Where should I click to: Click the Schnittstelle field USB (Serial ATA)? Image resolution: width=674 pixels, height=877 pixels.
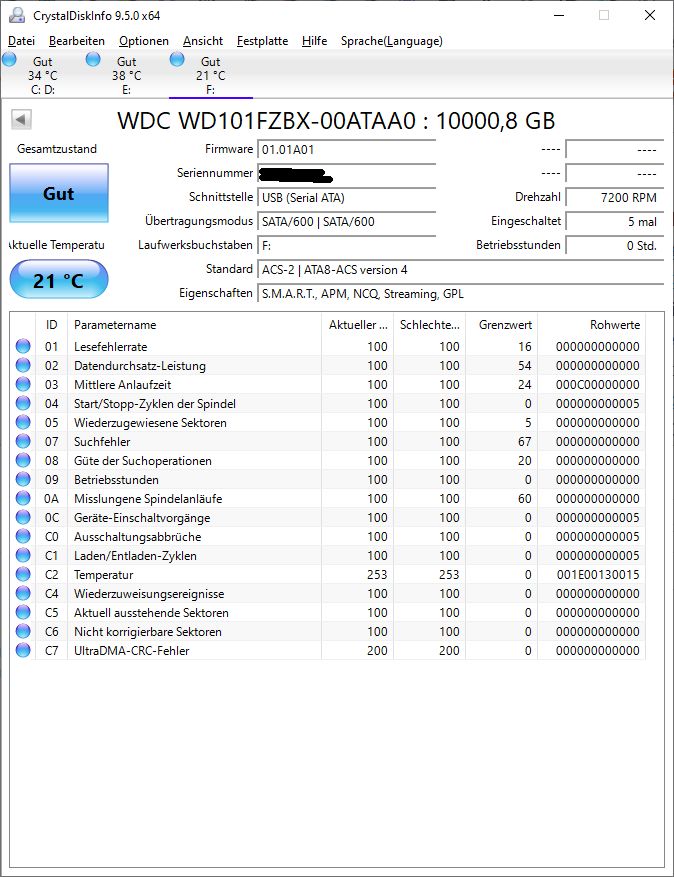click(x=346, y=198)
